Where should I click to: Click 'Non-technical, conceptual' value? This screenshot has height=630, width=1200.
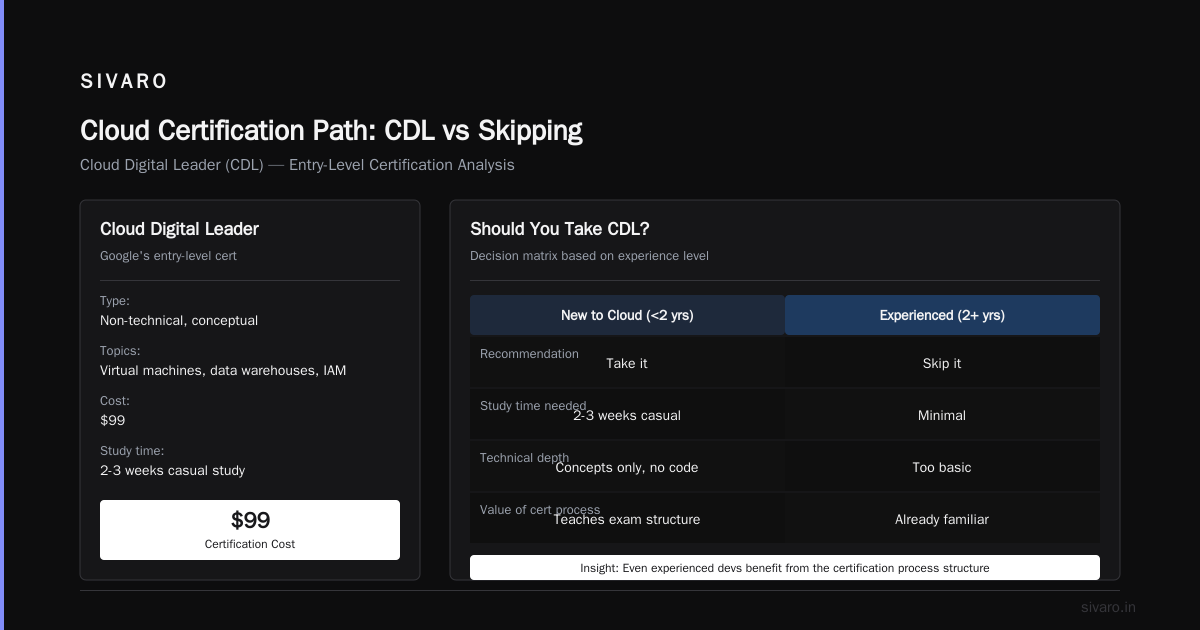179,321
